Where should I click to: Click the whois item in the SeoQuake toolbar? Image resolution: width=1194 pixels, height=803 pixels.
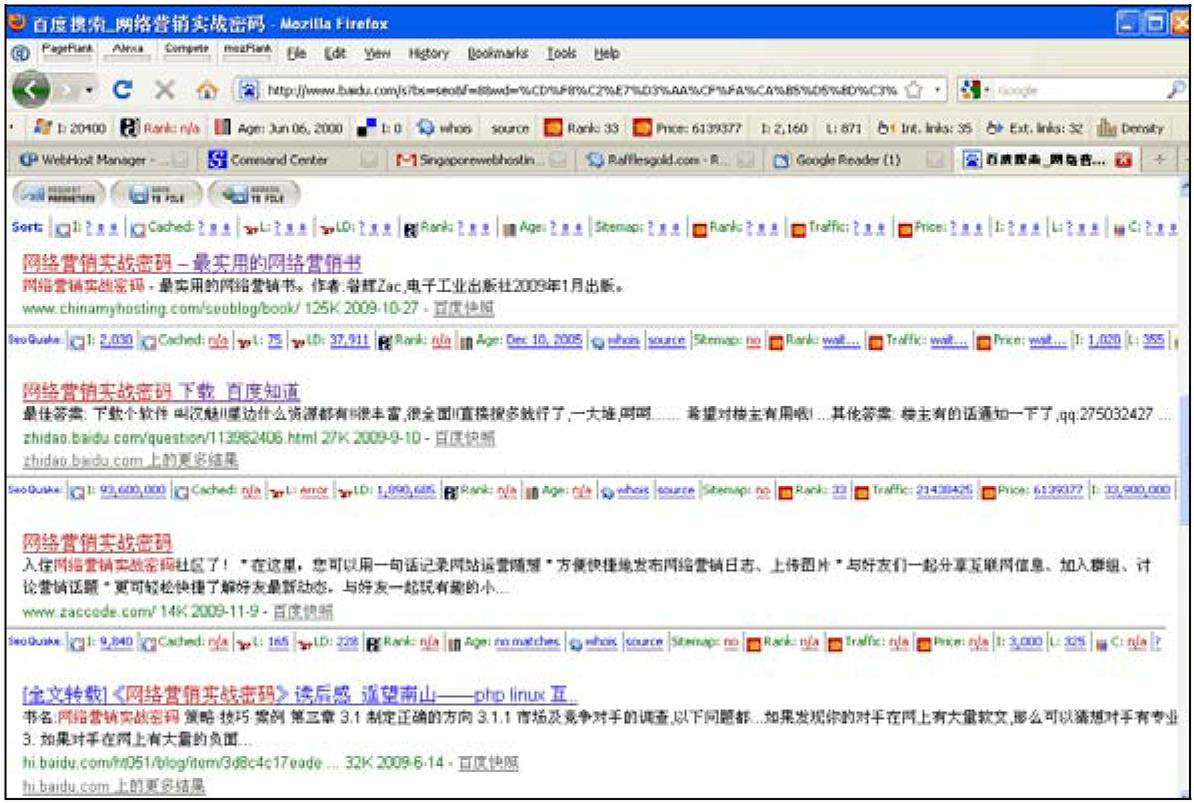click(x=445, y=127)
